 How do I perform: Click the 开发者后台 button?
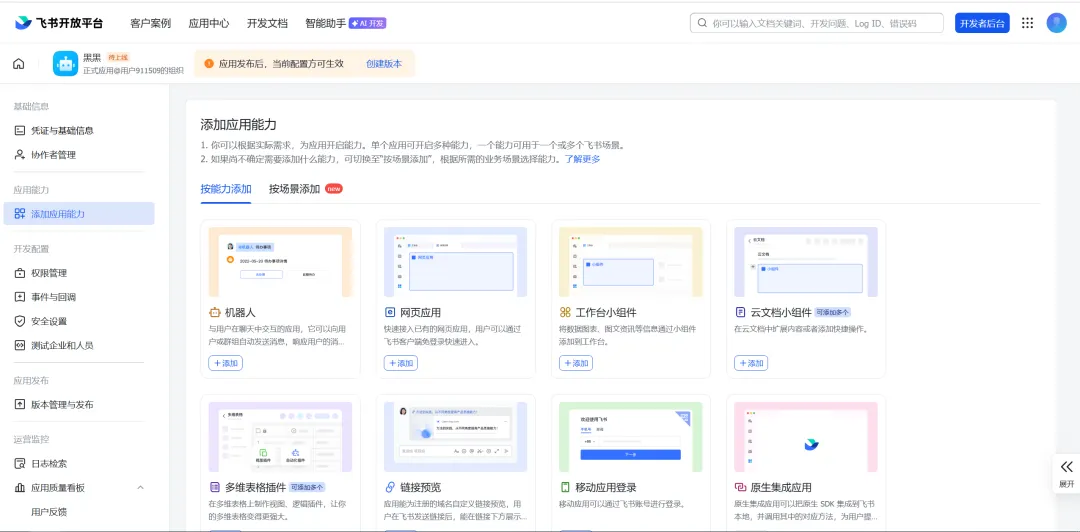coord(982,23)
